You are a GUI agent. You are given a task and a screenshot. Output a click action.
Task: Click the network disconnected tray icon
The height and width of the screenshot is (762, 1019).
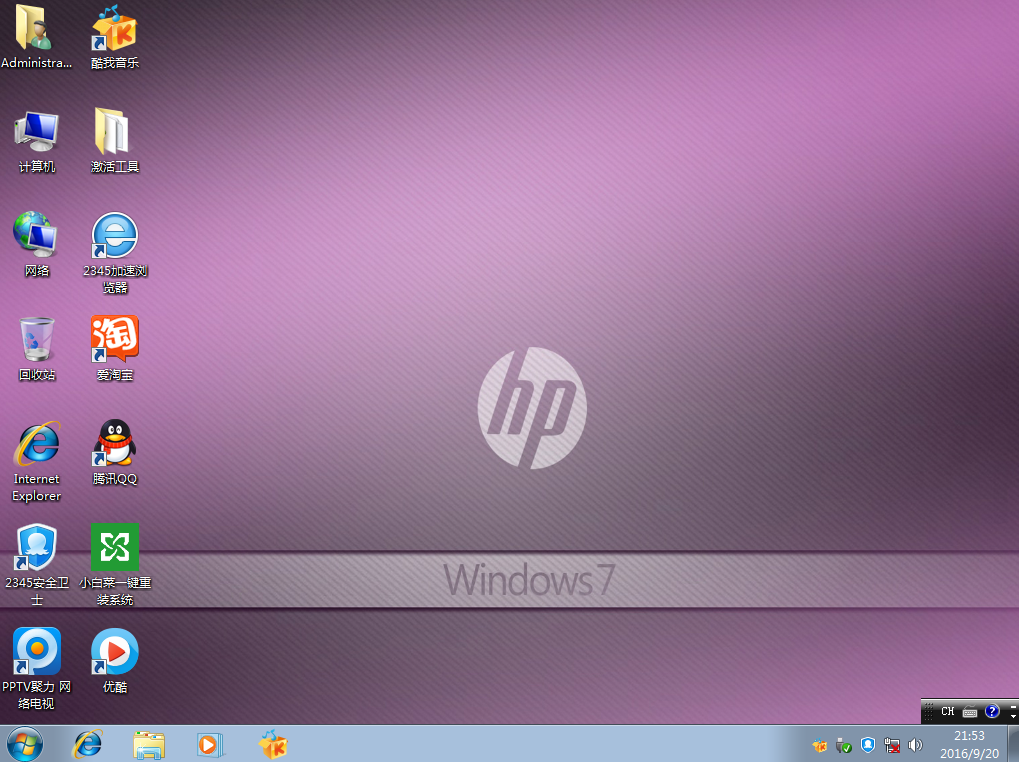pyautogui.click(x=892, y=746)
